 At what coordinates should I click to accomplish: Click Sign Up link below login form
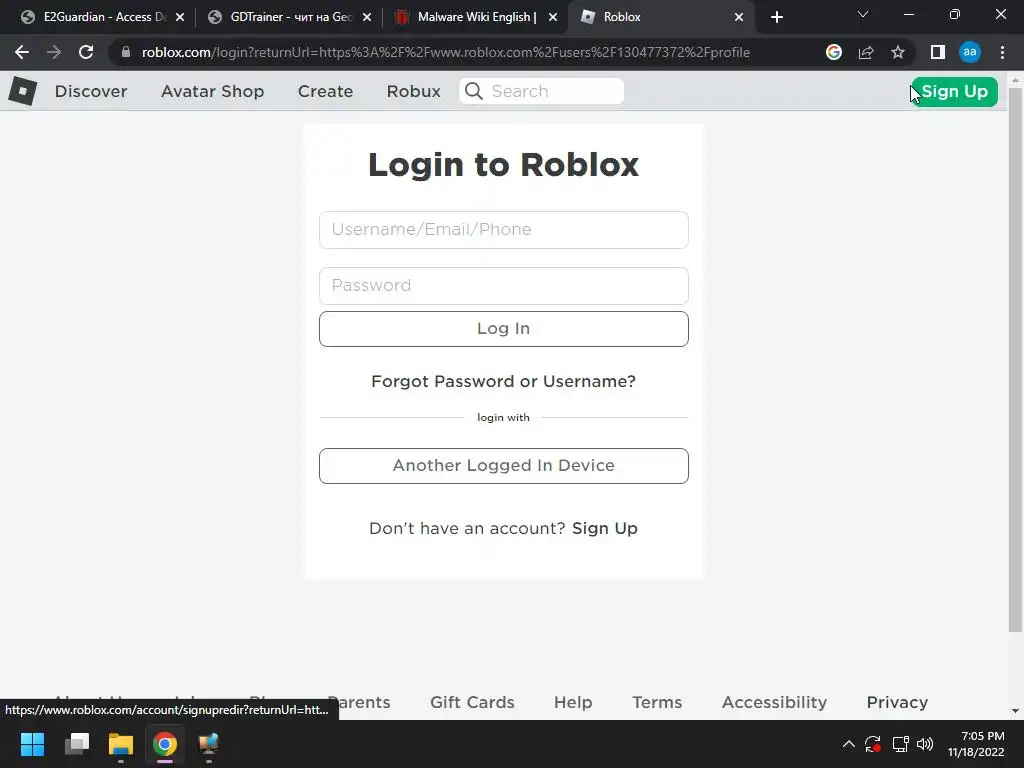point(605,528)
